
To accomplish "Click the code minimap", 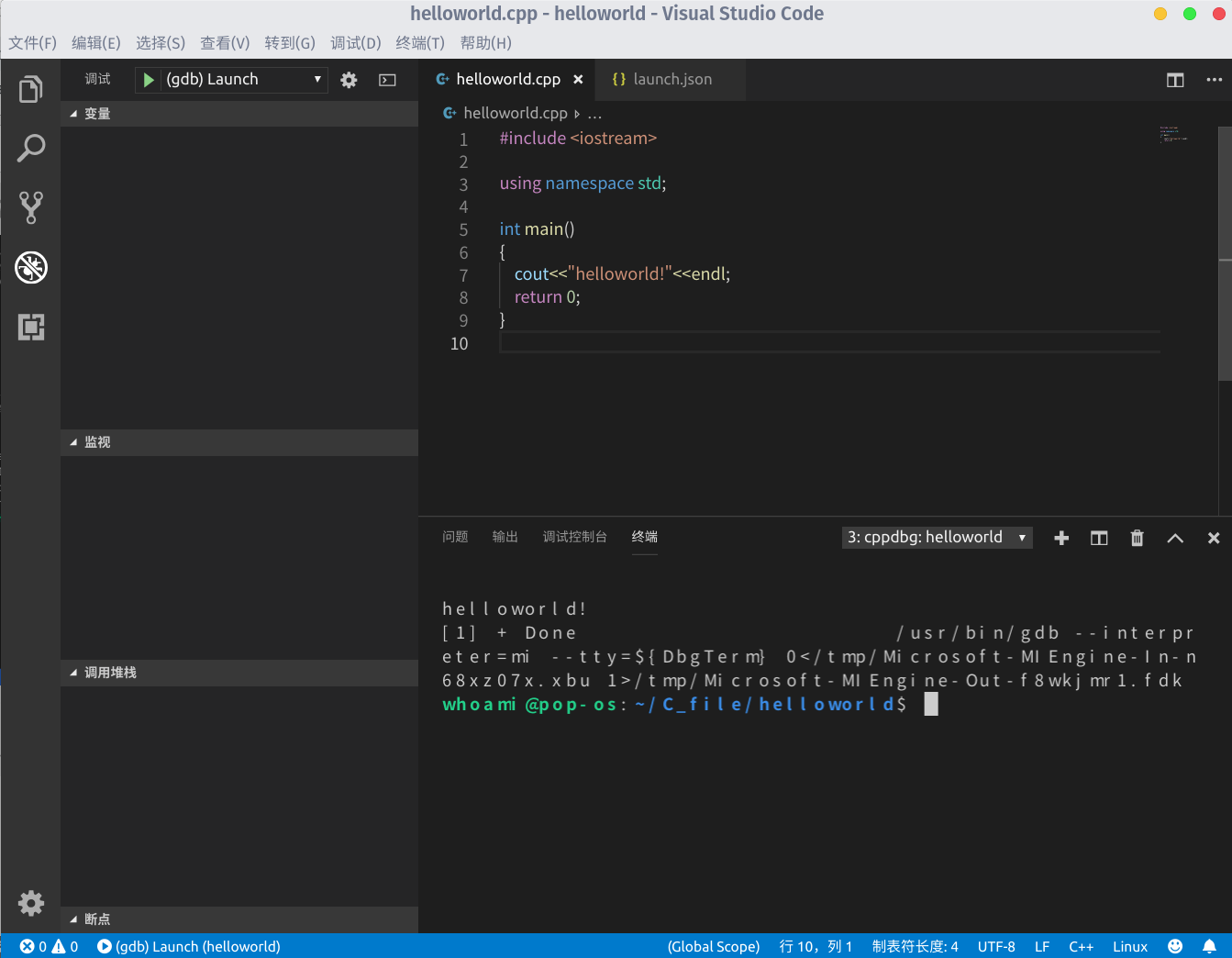I will click(1173, 134).
